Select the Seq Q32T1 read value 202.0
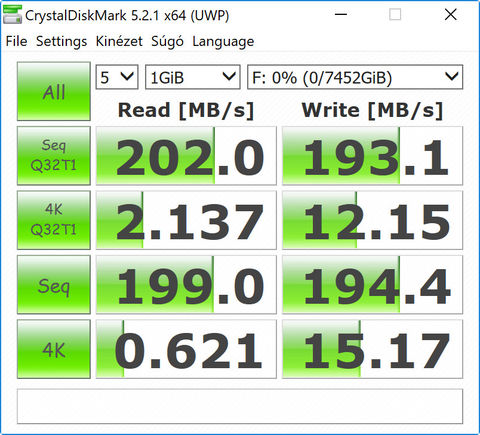Screen dimensions: 480x435 point(186,156)
